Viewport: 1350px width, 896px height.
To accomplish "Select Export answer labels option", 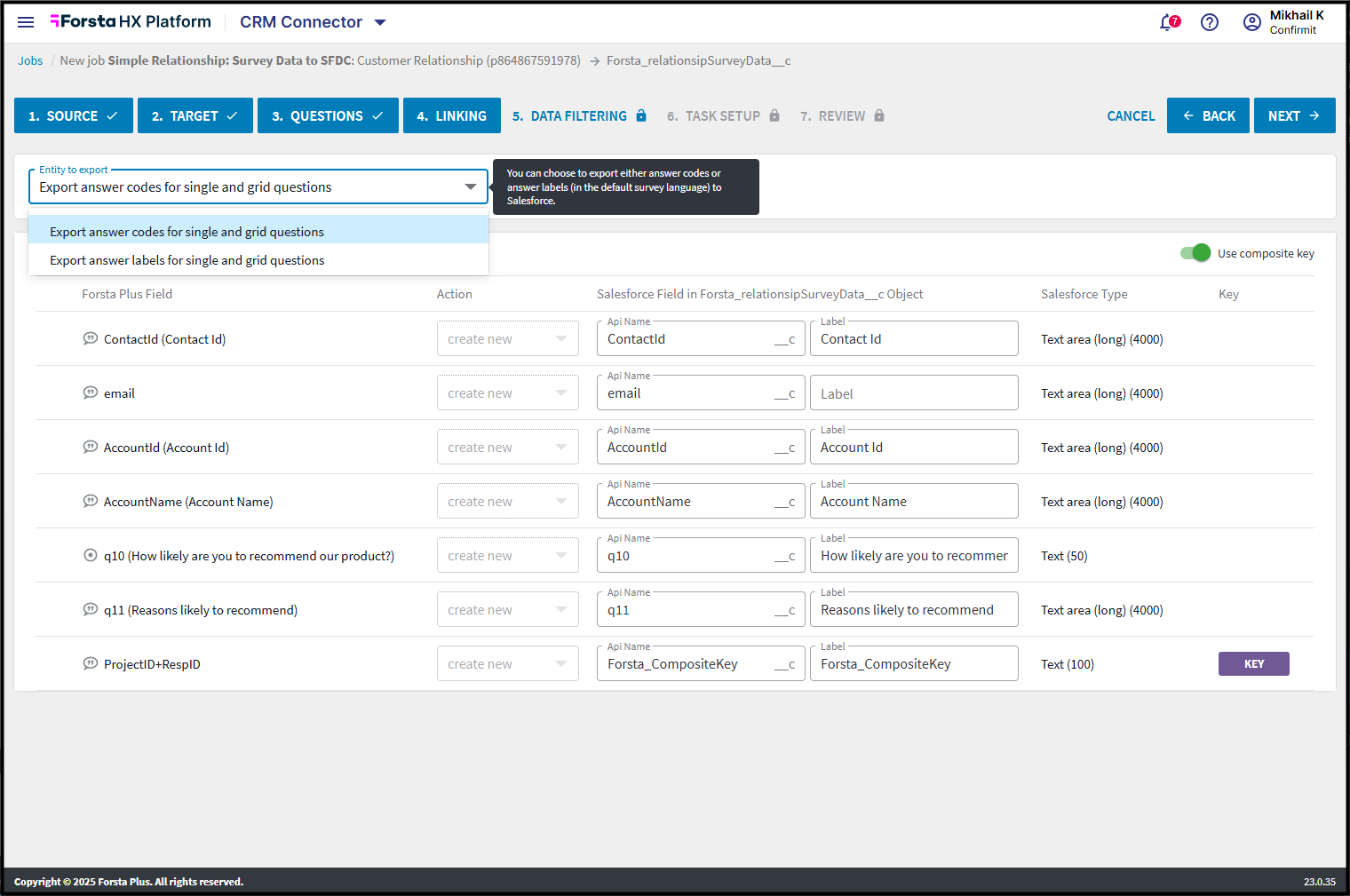I will coord(258,260).
